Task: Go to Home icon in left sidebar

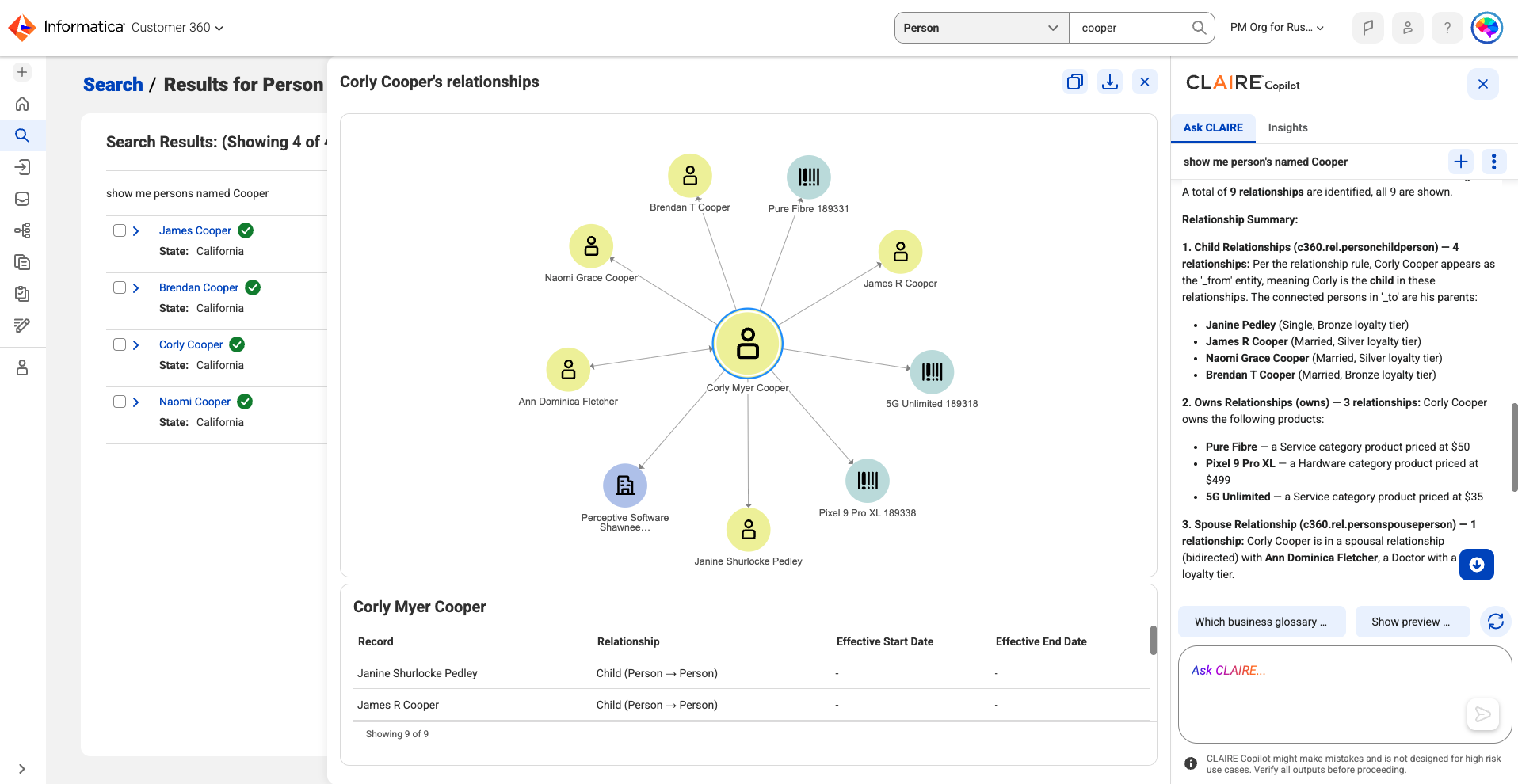Action: coord(22,104)
